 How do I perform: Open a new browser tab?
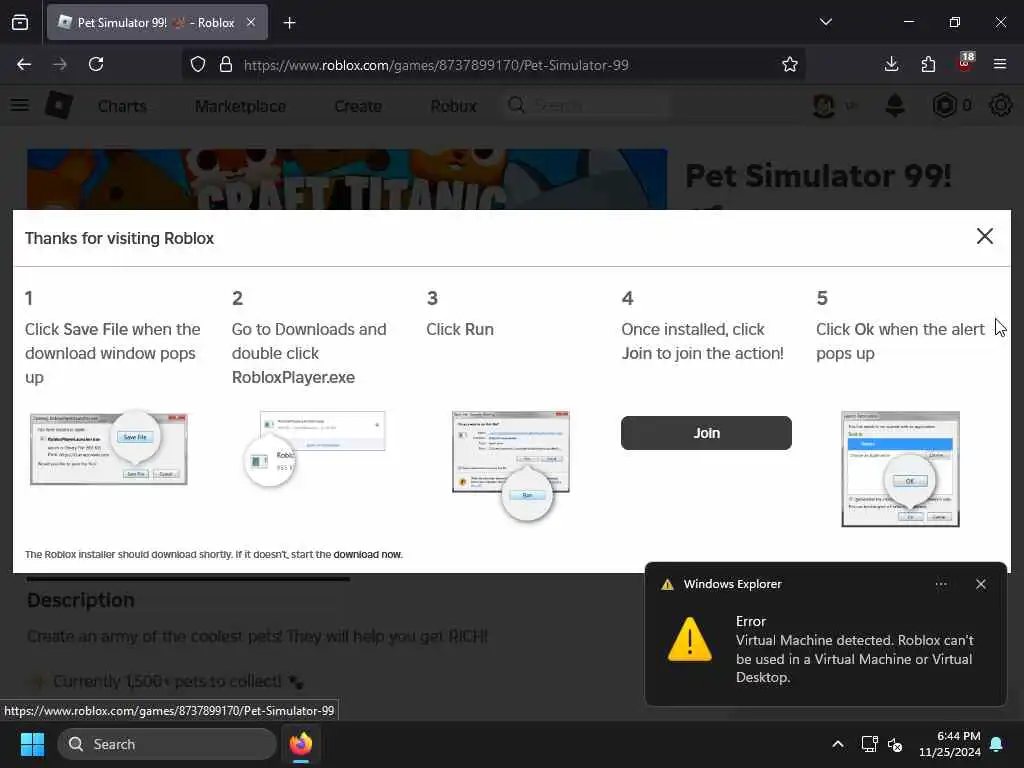click(x=289, y=23)
